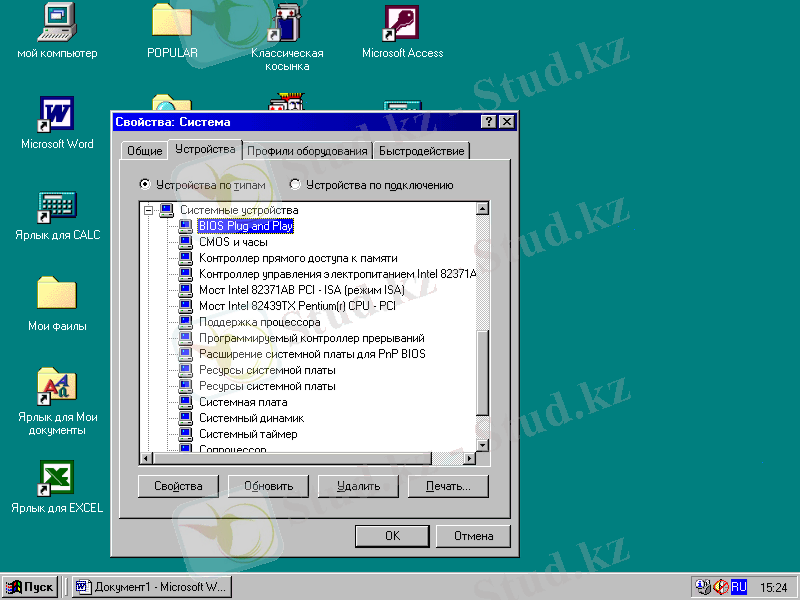Click the RU language indicator in tray
This screenshot has width=800, height=600.
point(739,587)
